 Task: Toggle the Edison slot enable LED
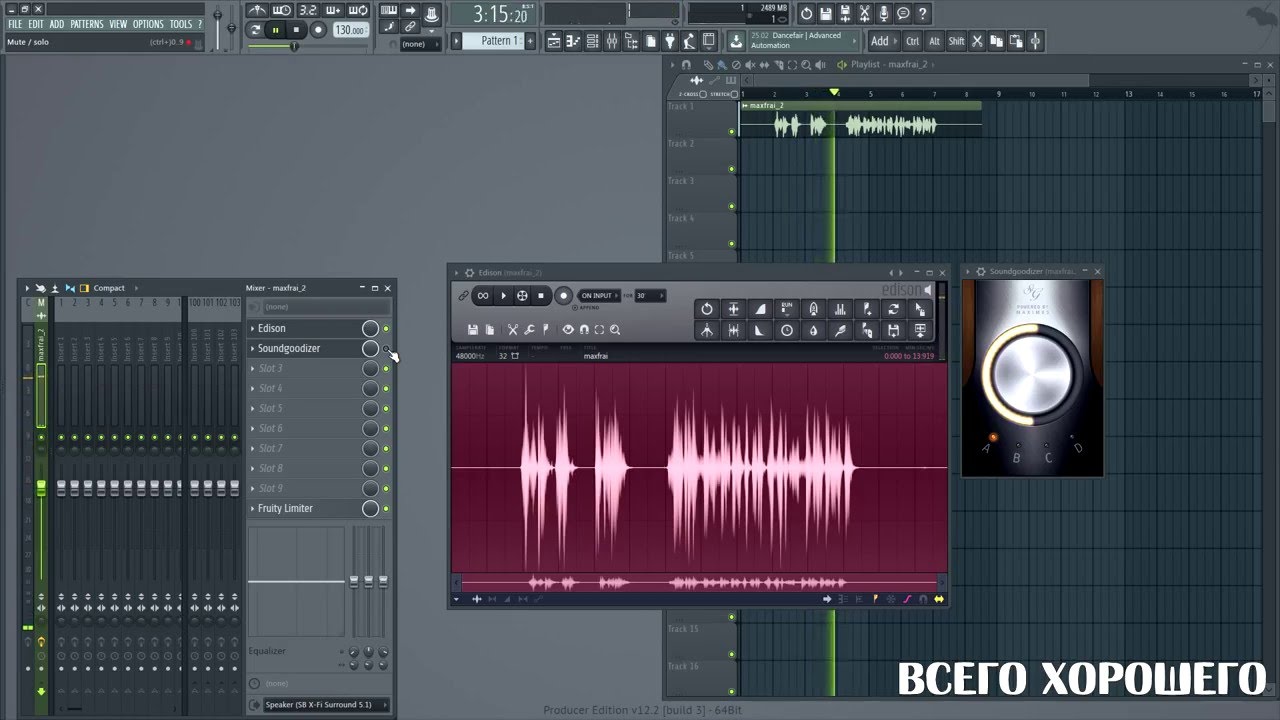pyautogui.click(x=387, y=329)
